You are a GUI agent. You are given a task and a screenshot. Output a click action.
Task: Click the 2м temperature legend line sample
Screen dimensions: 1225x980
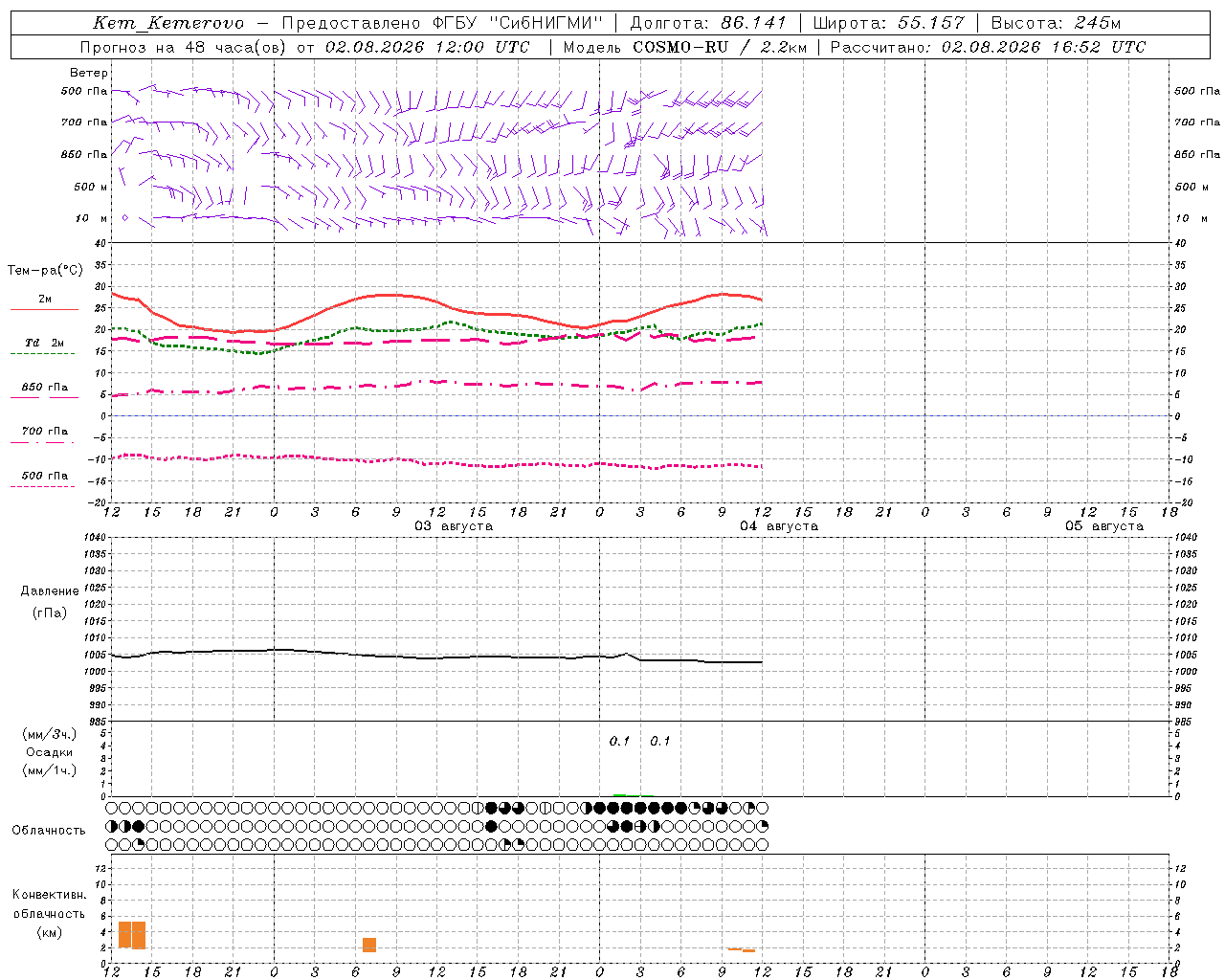point(44,309)
